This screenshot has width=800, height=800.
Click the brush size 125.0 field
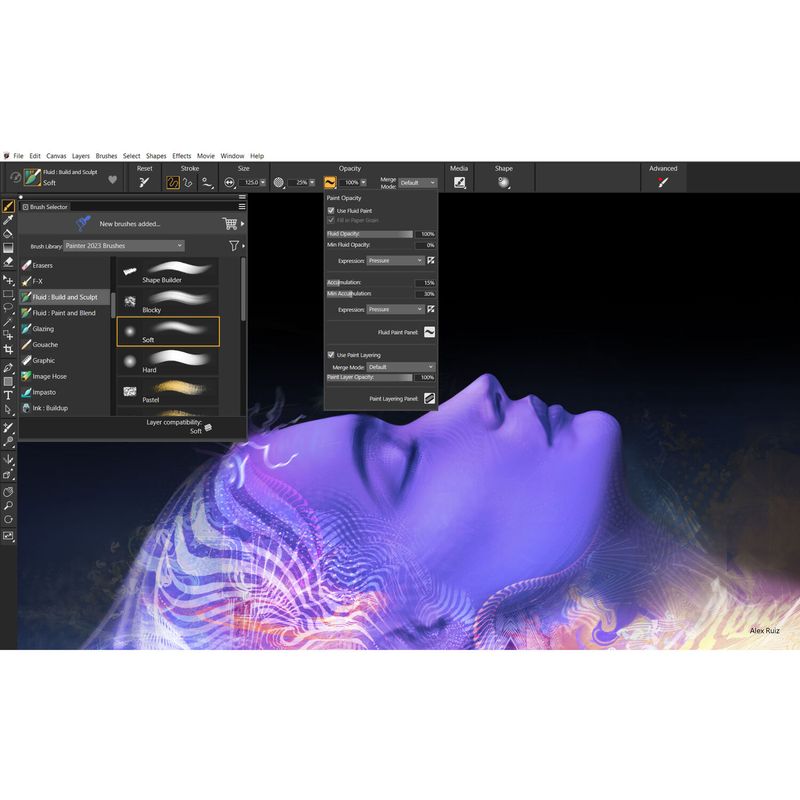249,183
